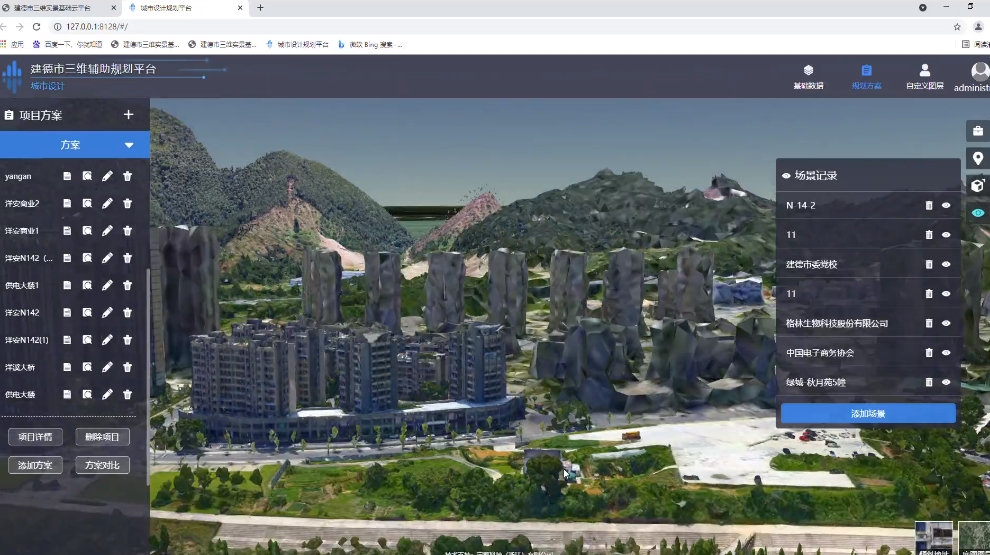Open document icon for 洋安商业2

pos(67,203)
